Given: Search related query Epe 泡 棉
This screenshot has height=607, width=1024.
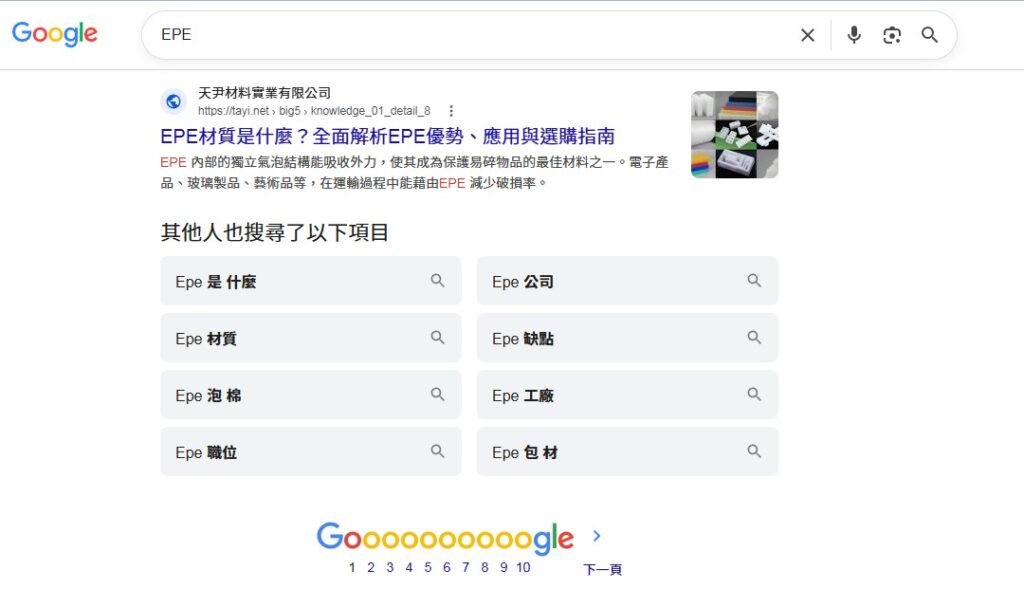Looking at the screenshot, I should [311, 395].
